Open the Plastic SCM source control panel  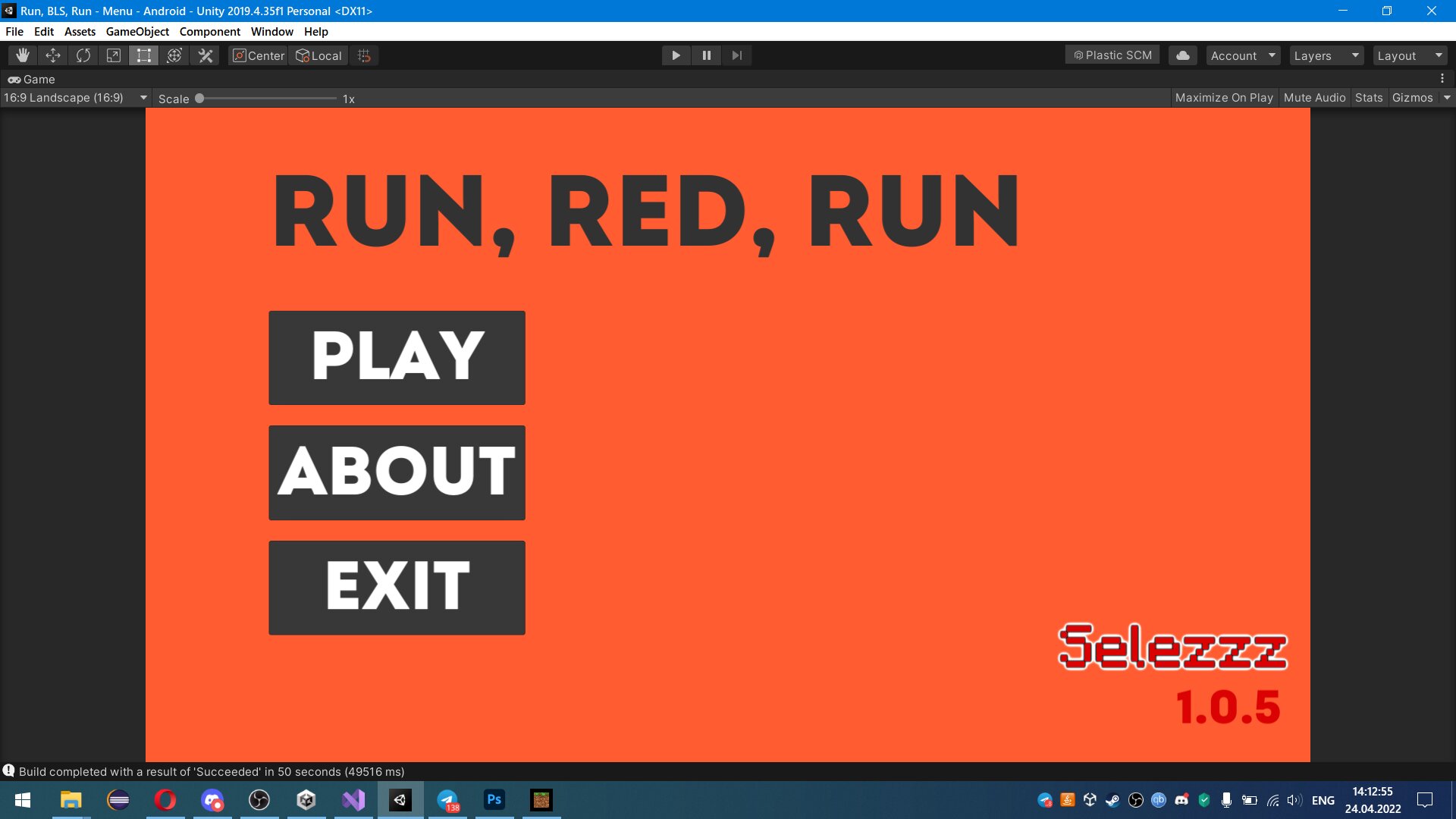[1113, 55]
